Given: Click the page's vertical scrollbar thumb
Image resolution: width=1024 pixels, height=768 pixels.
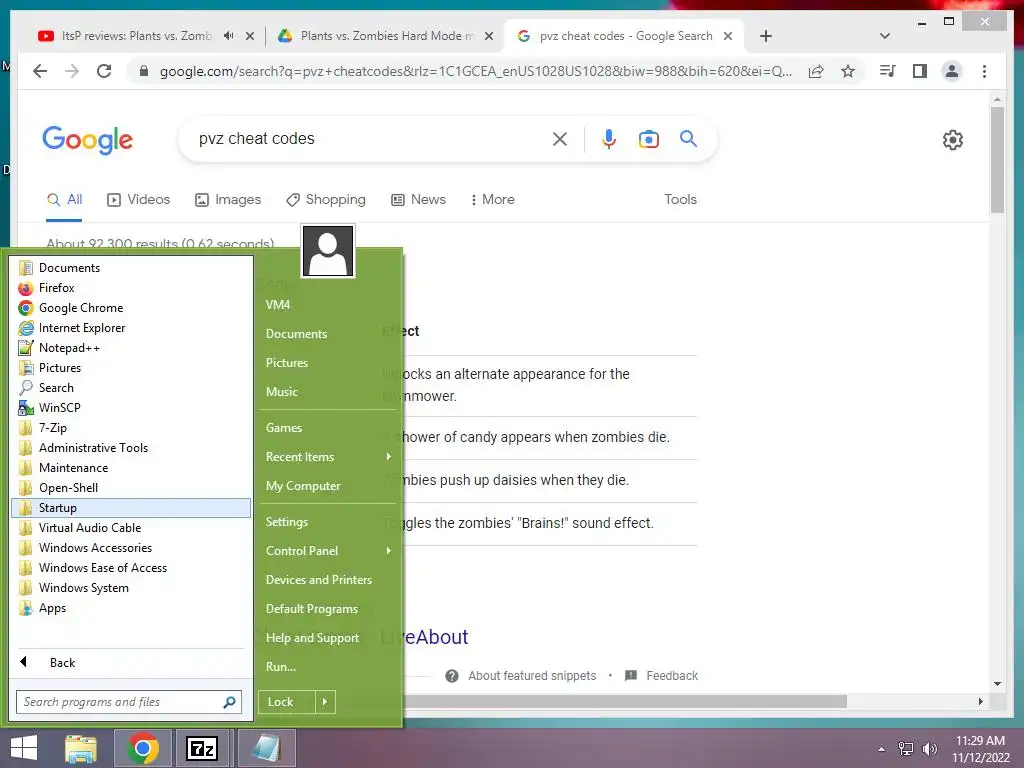Looking at the screenshot, I should click(x=997, y=160).
